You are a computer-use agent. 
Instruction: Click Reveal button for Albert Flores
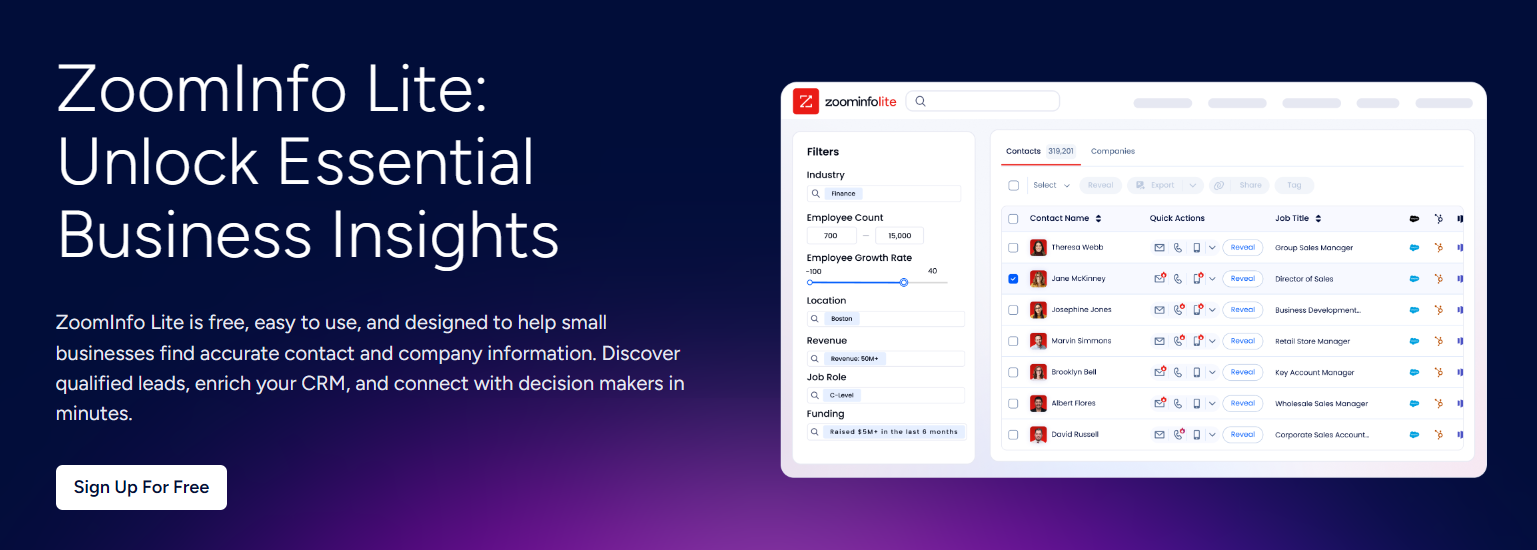pyautogui.click(x=1242, y=403)
